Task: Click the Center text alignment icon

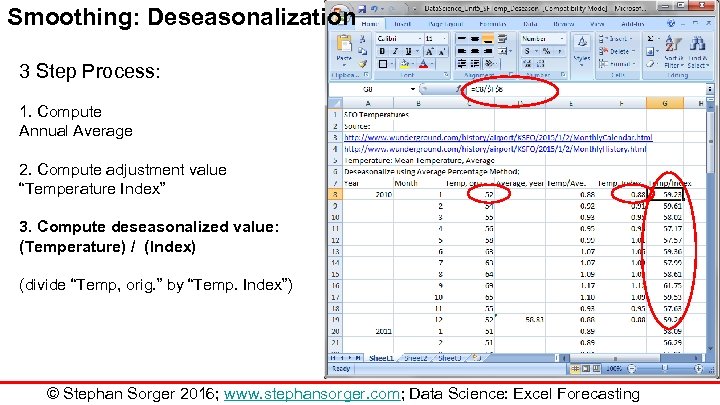Action: tap(475, 51)
